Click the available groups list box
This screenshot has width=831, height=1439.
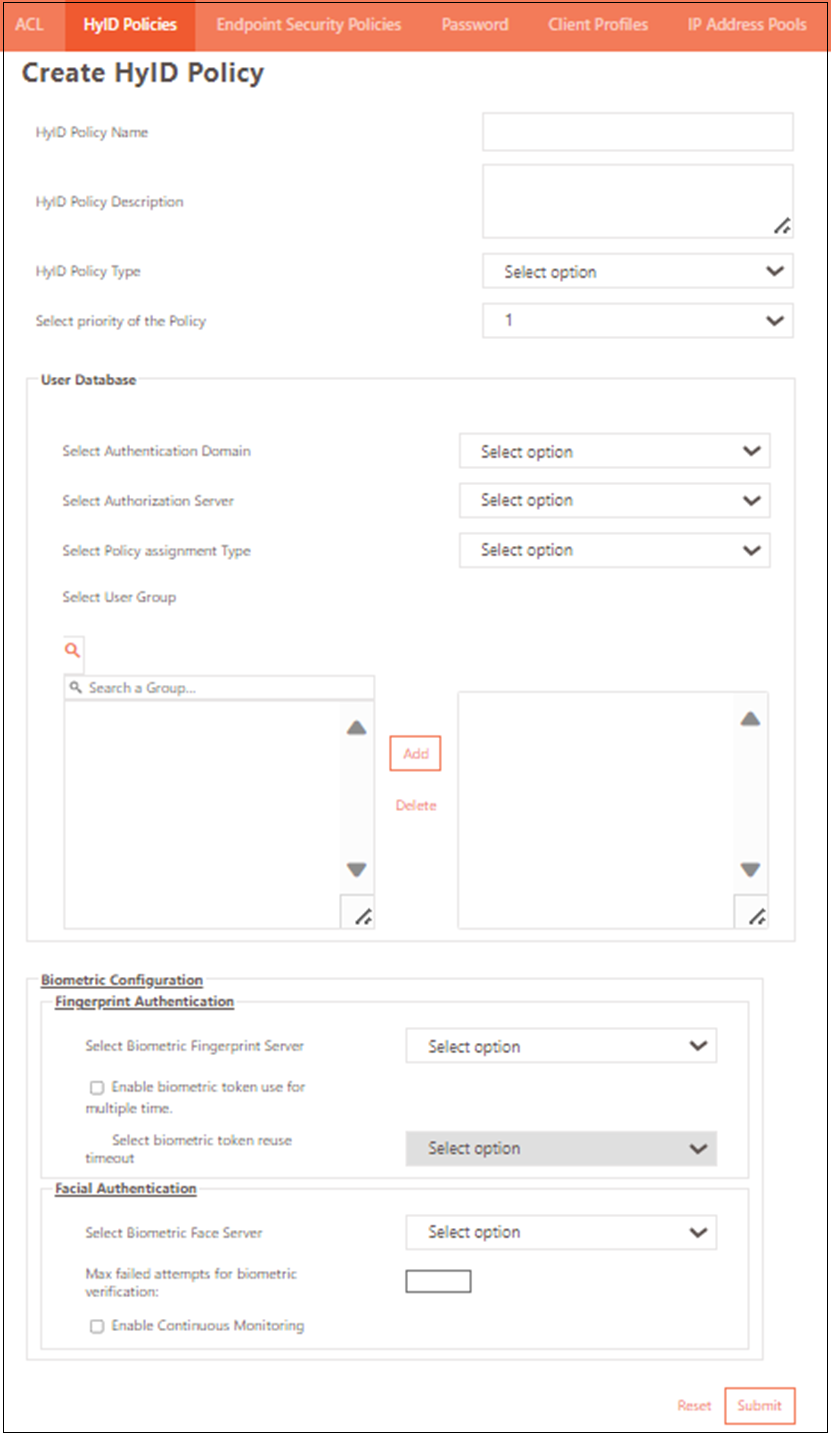pyautogui.click(x=219, y=815)
